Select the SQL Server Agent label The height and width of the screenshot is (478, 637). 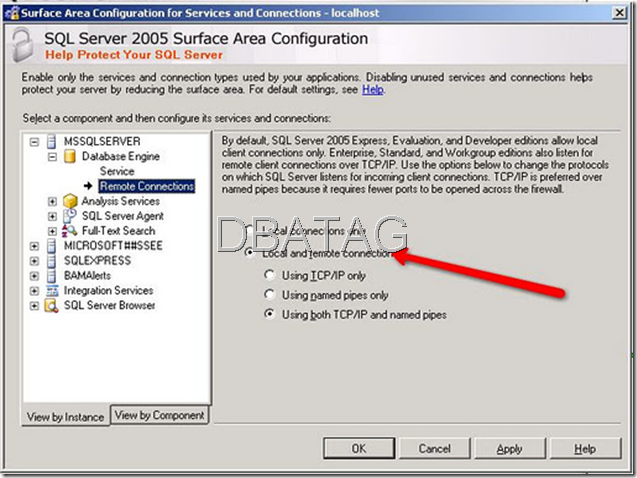[123, 216]
